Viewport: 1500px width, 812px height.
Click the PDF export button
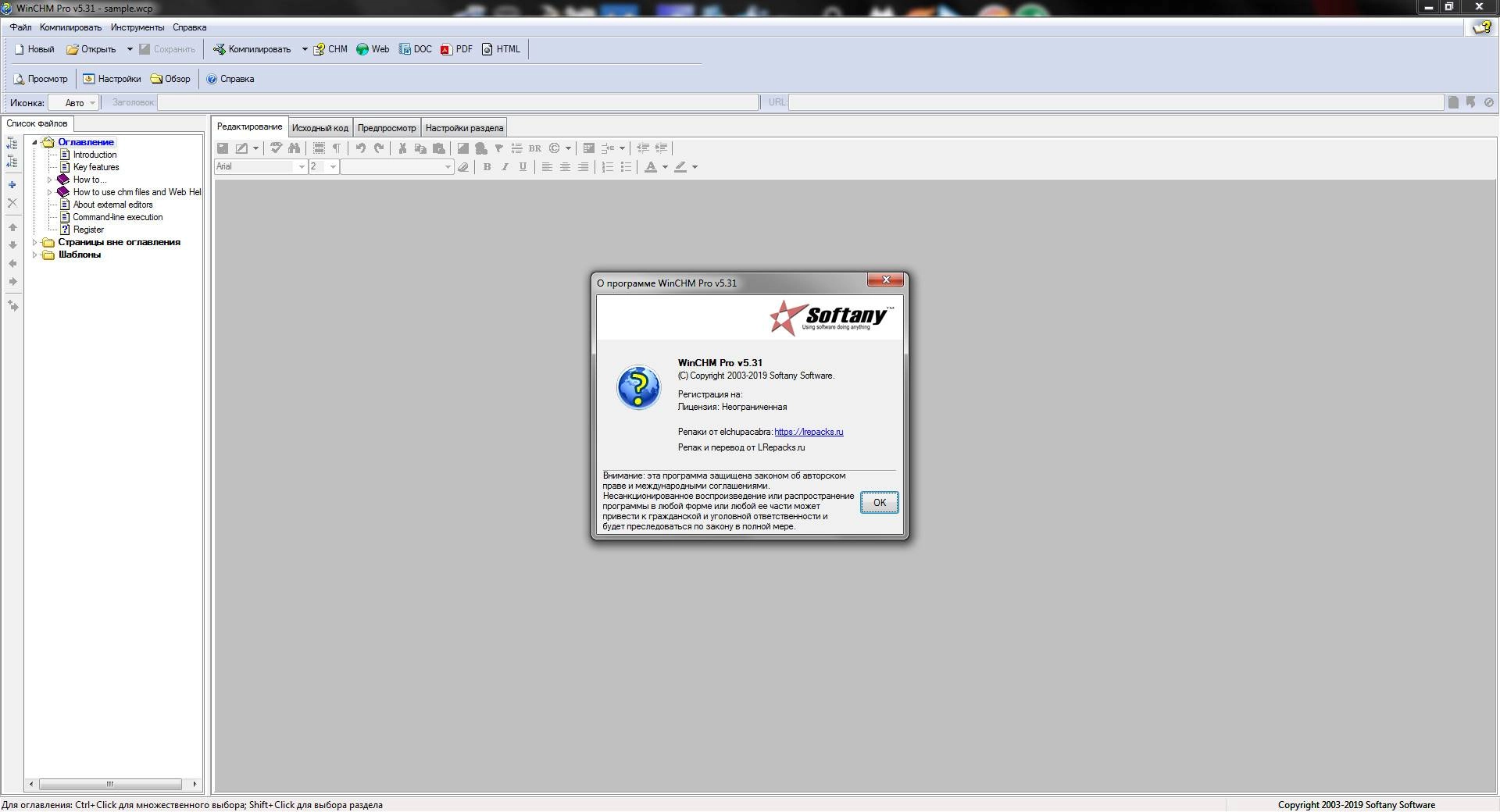click(456, 49)
